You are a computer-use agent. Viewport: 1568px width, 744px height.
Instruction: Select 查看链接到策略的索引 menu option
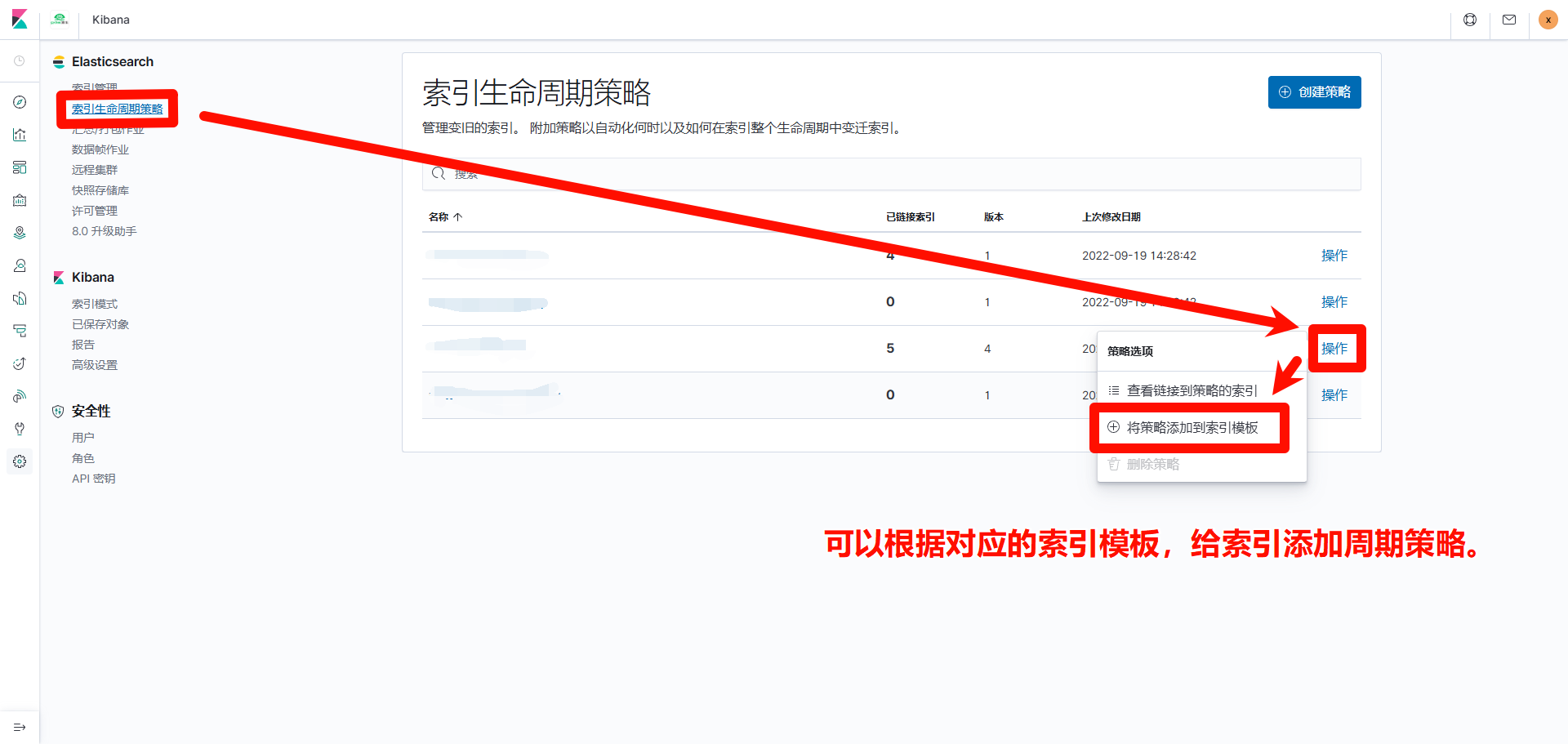[x=1192, y=391]
